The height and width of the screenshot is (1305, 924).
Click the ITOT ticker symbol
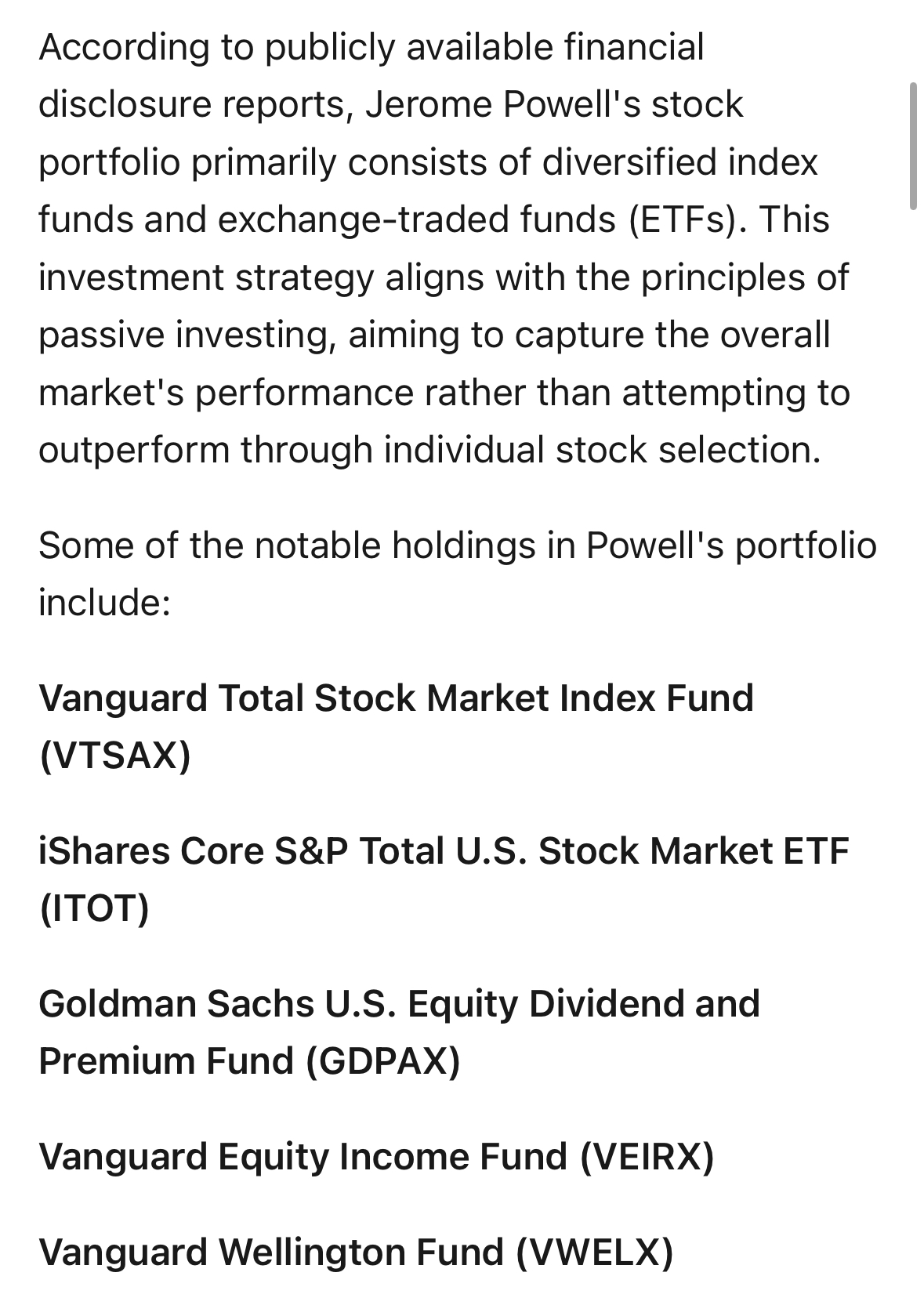coord(93,908)
